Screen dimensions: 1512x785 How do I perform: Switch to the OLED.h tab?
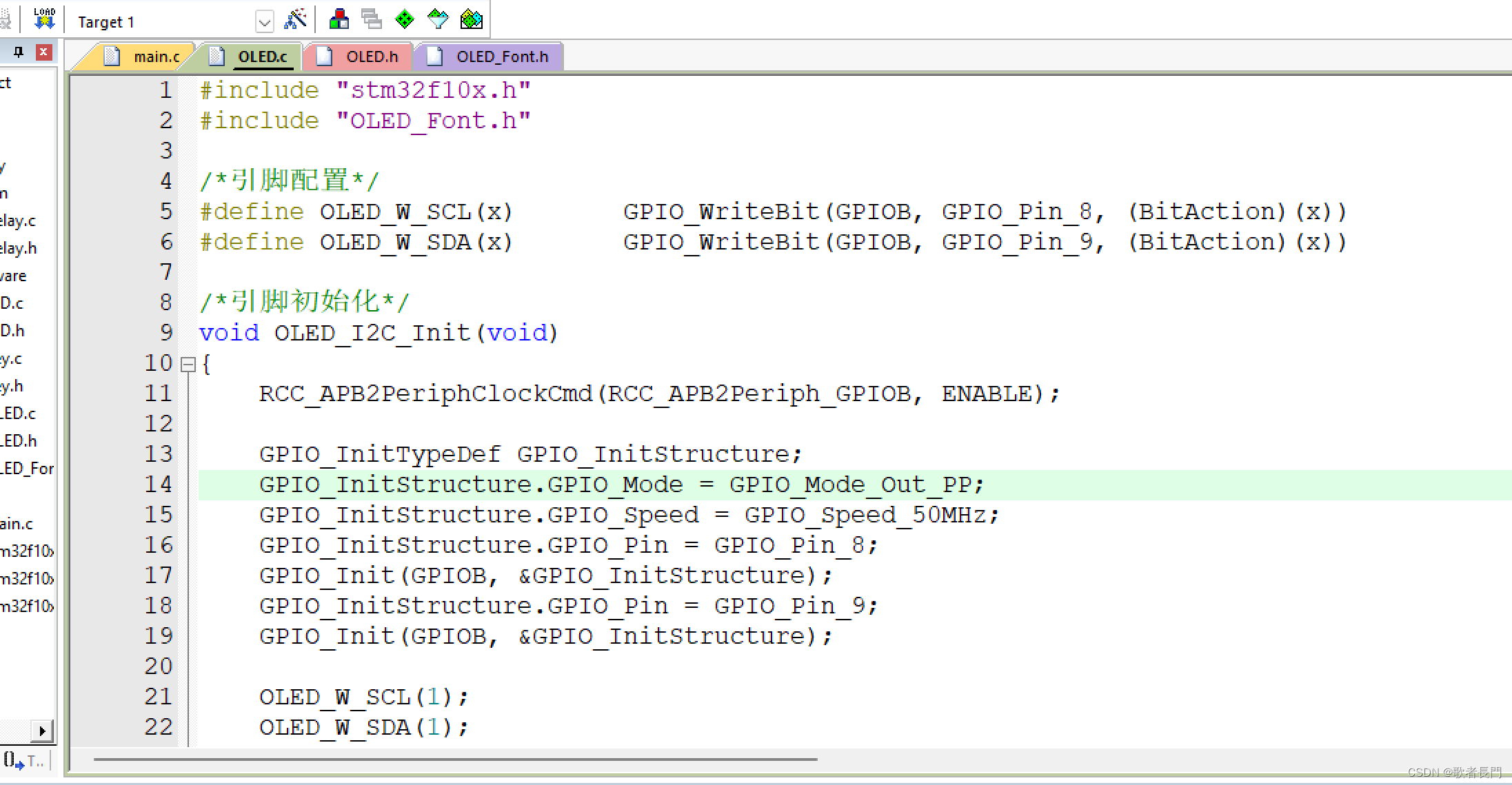pyautogui.click(x=371, y=57)
